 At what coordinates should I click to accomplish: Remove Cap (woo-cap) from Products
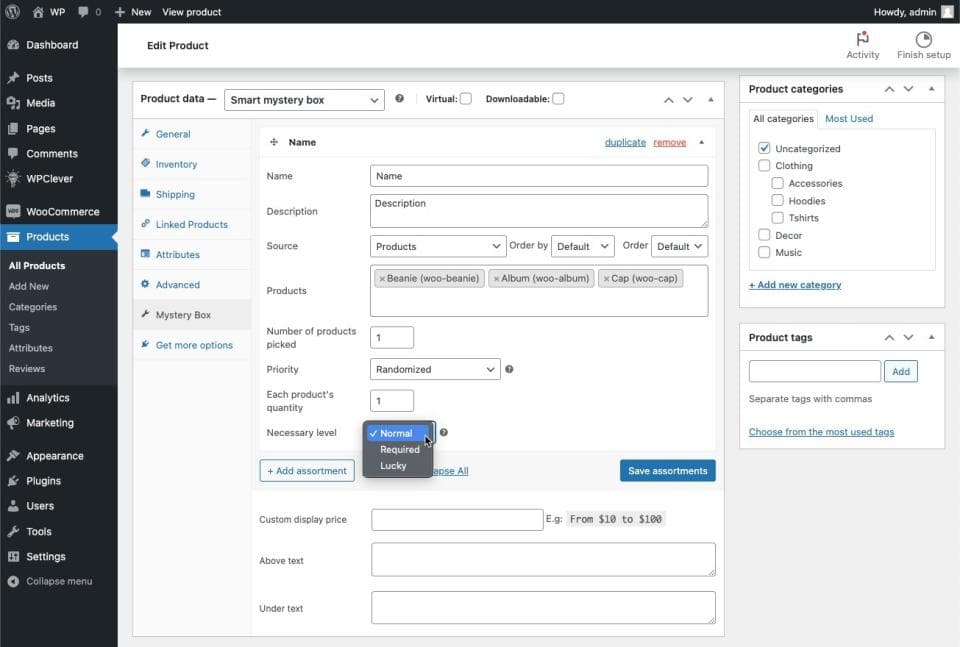[x=606, y=279]
